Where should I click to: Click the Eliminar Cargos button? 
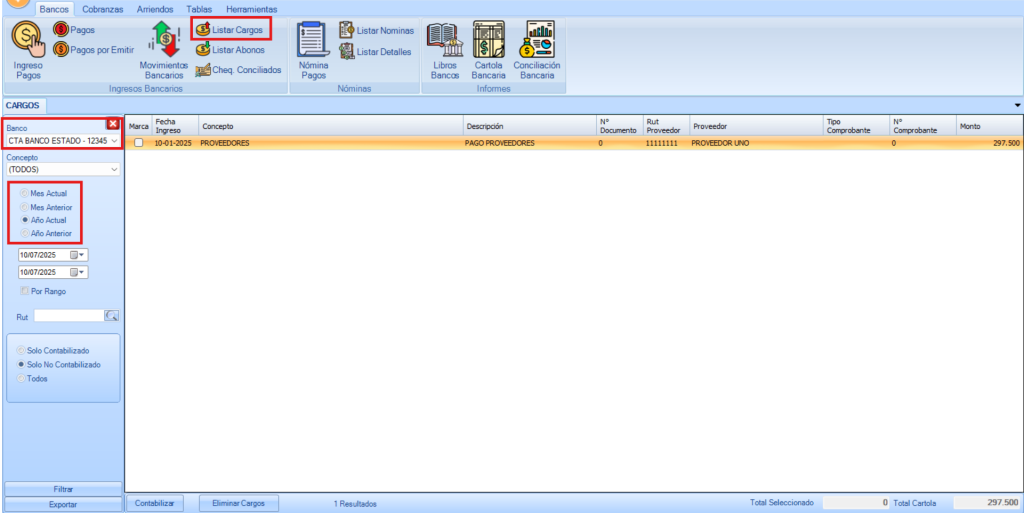pos(238,503)
